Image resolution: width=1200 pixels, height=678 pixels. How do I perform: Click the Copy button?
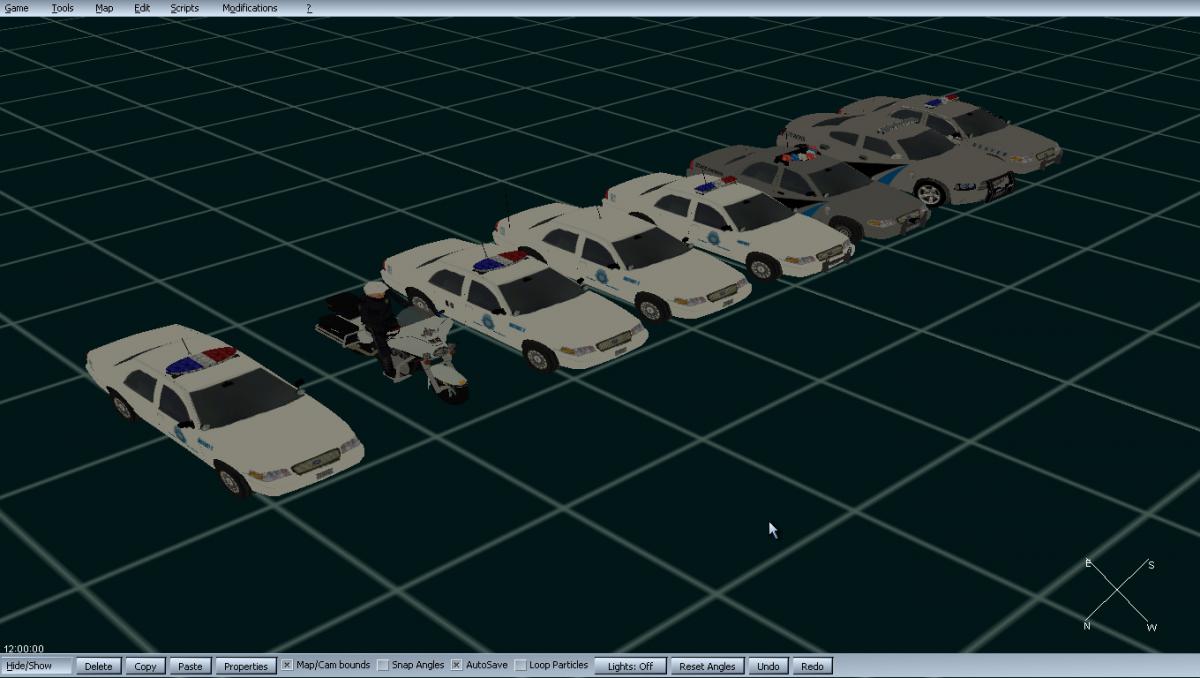click(x=145, y=666)
